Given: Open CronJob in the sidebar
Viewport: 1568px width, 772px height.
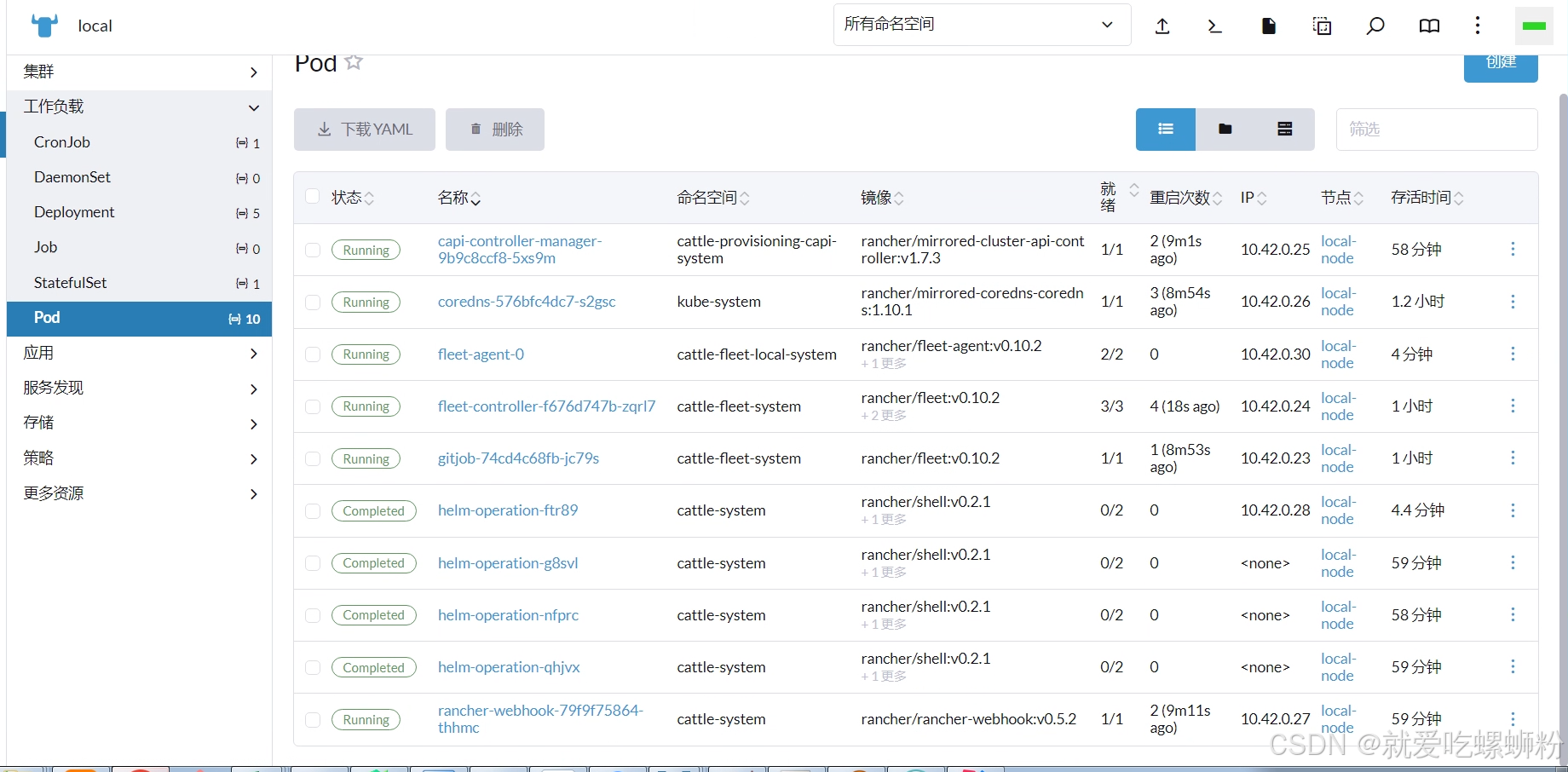Looking at the screenshot, I should click(x=140, y=142).
